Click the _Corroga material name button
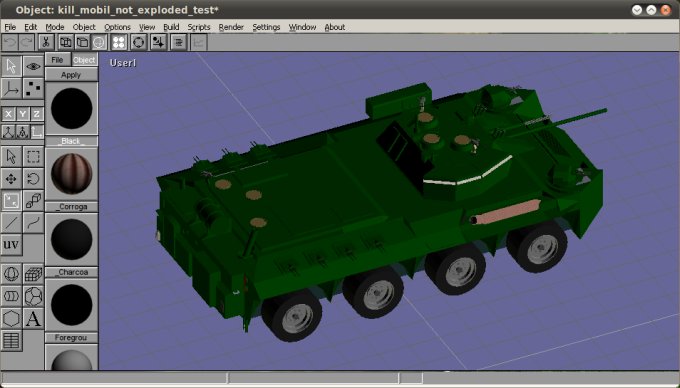Screen dimensions: 680x388 (x=71, y=207)
